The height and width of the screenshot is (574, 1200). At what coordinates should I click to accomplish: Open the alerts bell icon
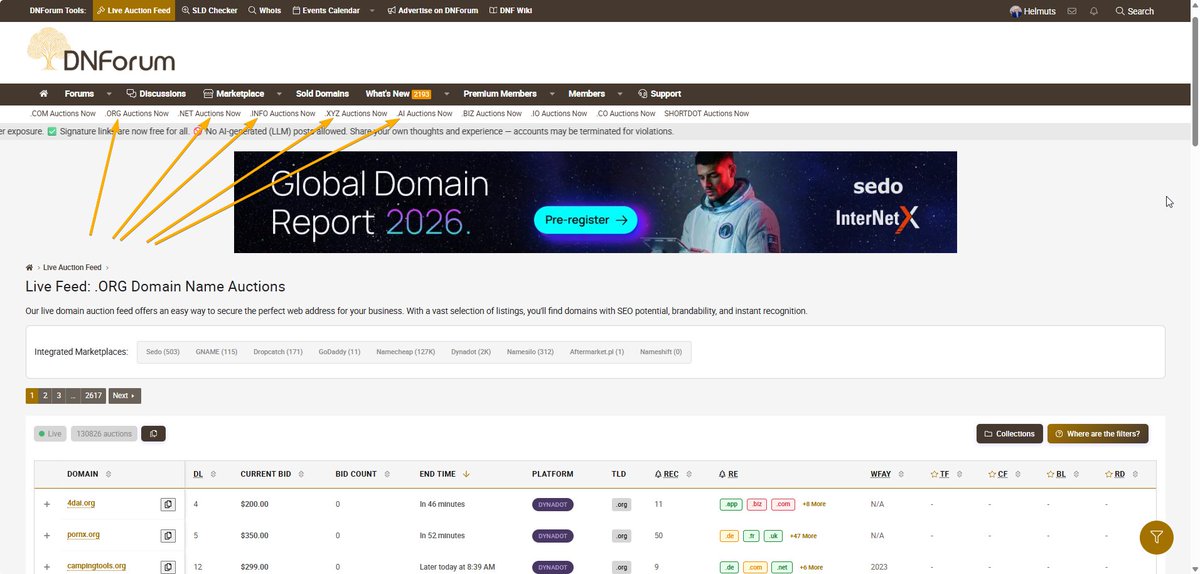click(1094, 11)
